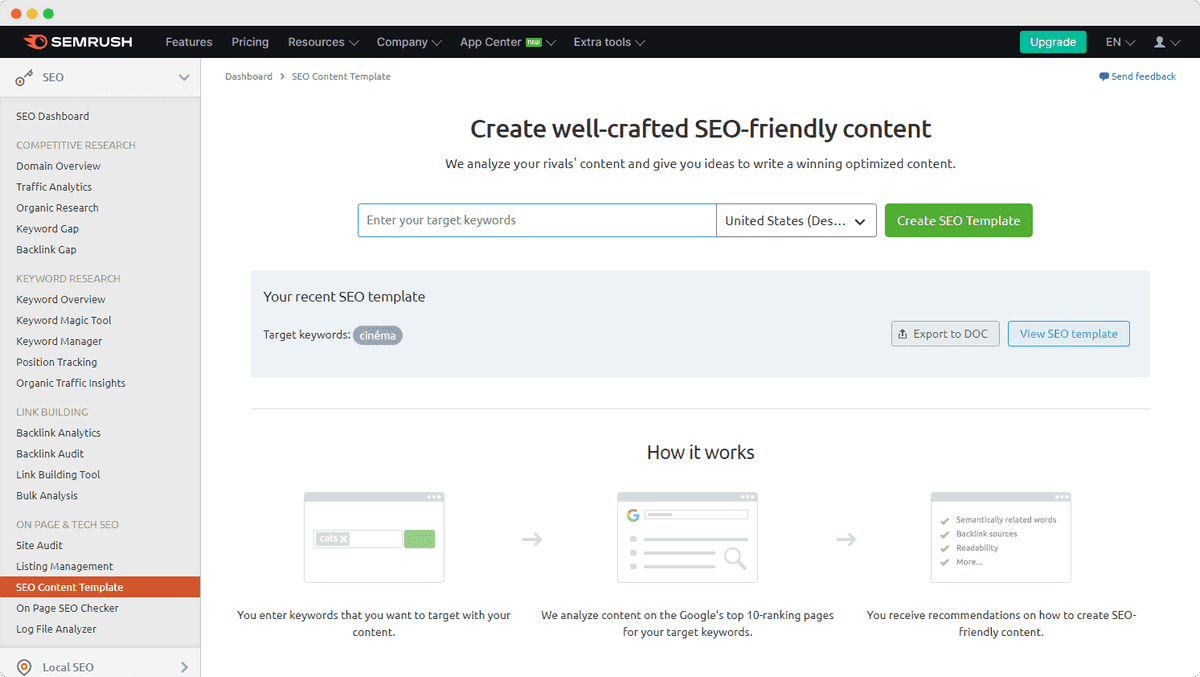The width and height of the screenshot is (1200, 677).
Task: Click the LINK BUILDING heading
Action: click(x=52, y=412)
